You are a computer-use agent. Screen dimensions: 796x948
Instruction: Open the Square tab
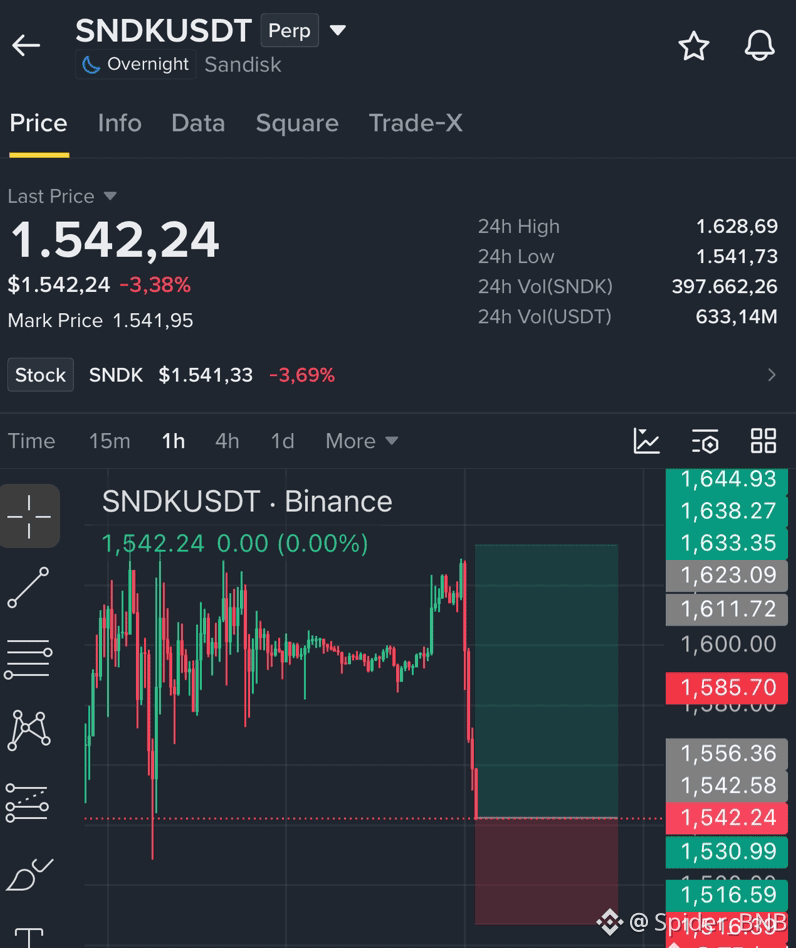point(297,123)
